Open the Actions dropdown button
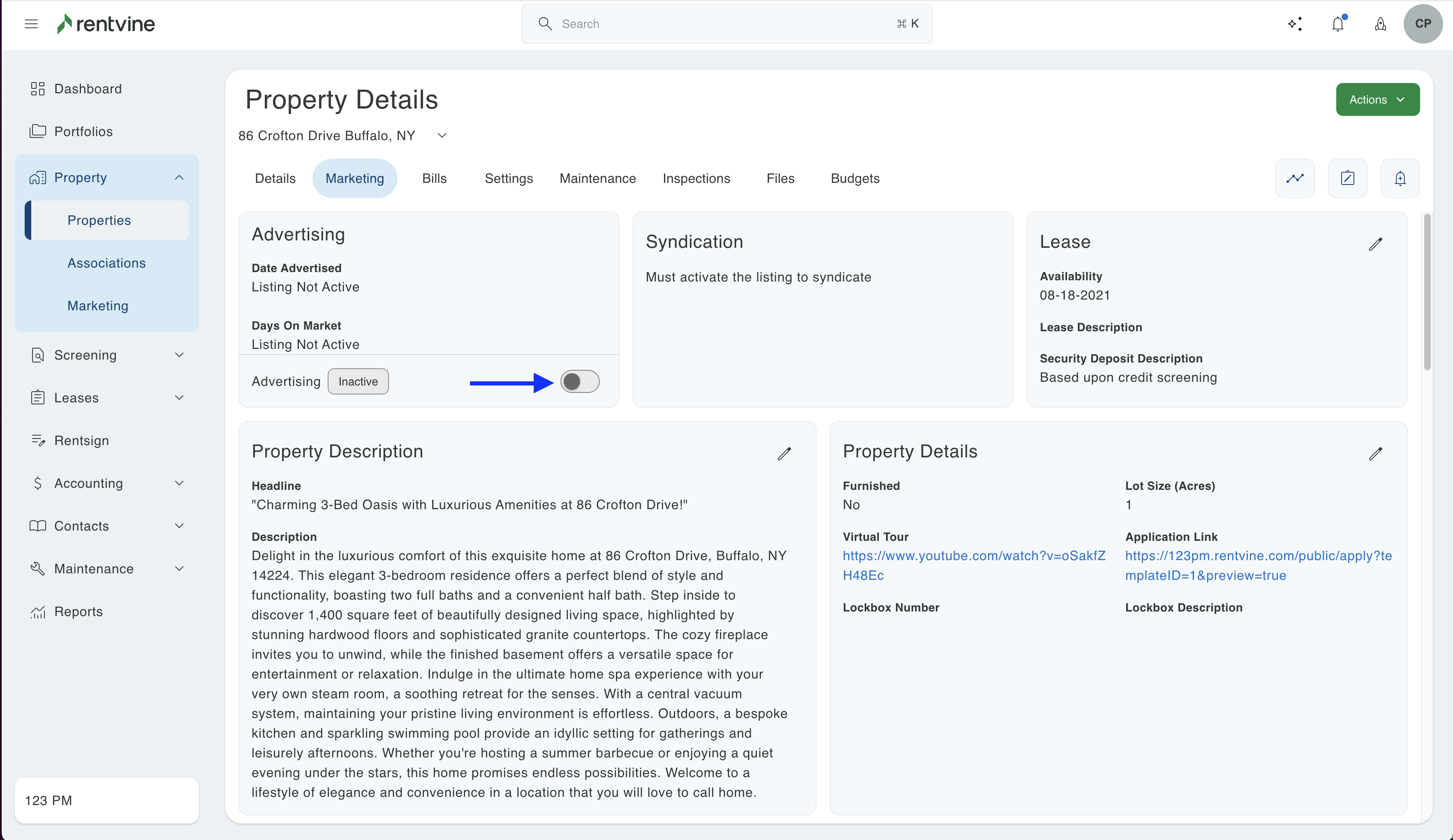 (x=1377, y=99)
